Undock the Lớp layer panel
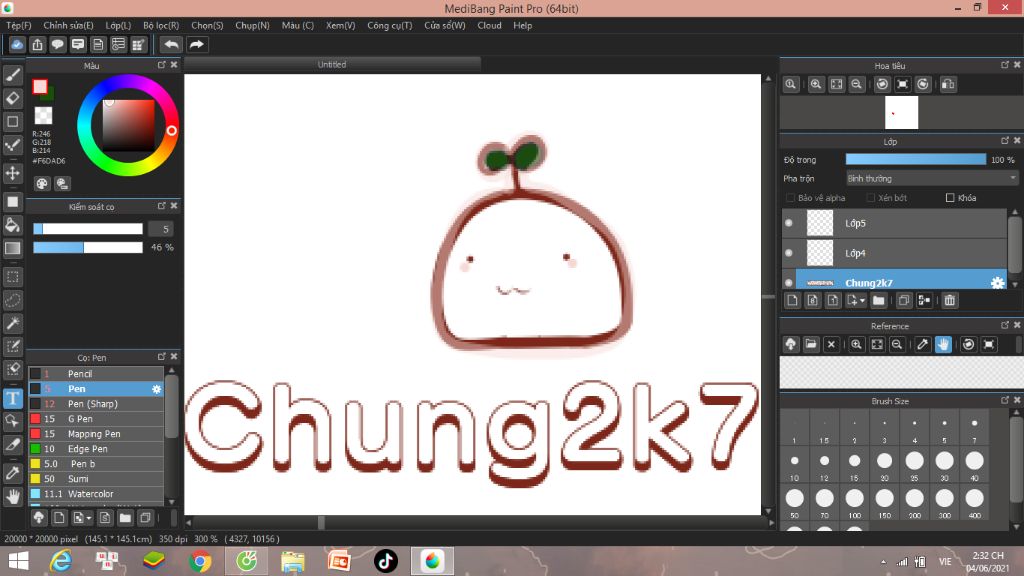The image size is (1024, 576). tap(1004, 140)
